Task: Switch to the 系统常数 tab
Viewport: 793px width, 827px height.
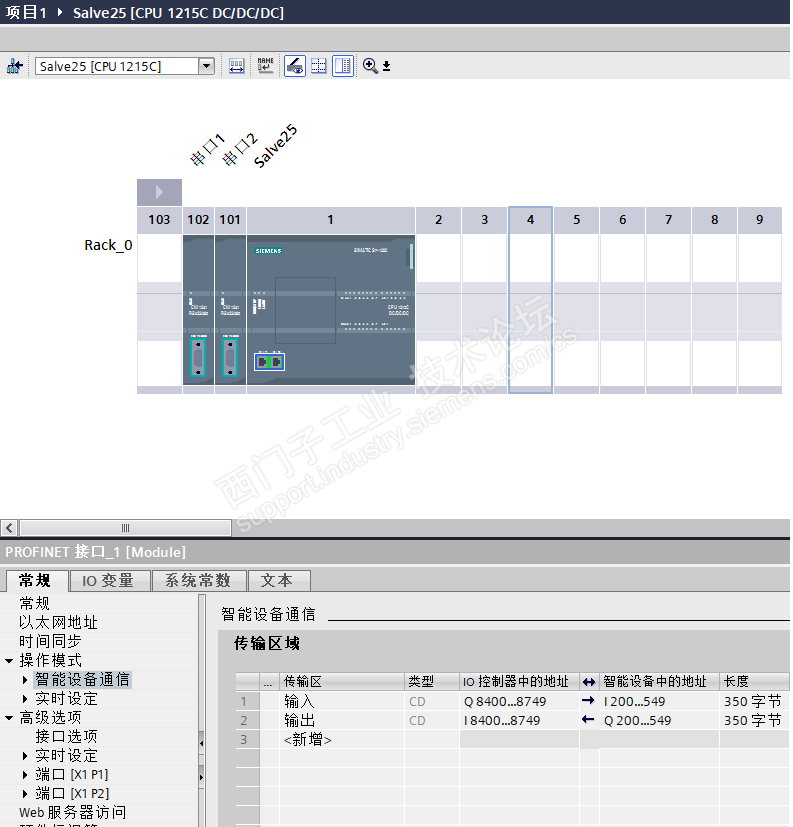Action: (198, 581)
